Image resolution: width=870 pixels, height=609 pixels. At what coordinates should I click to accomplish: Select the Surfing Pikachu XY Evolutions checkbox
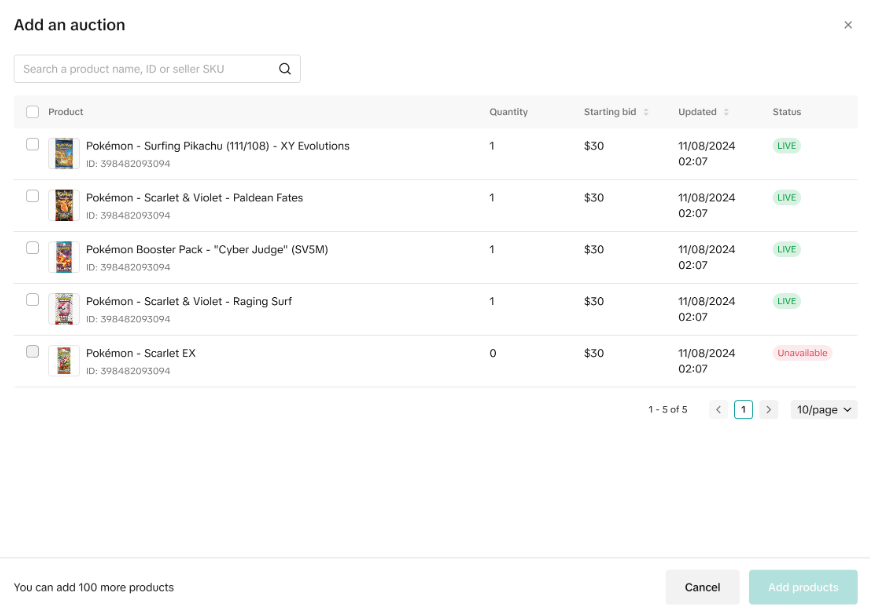(33, 144)
